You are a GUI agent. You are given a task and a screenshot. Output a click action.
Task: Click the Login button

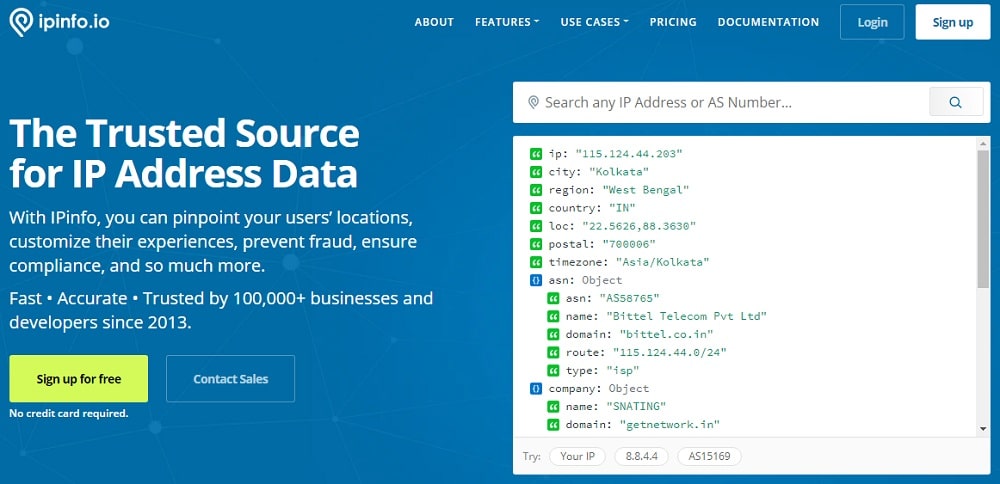[x=872, y=22]
